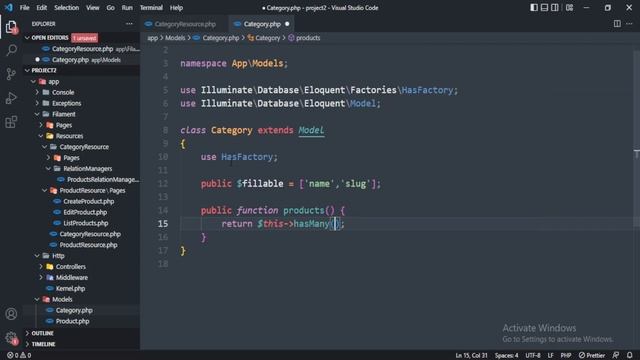Screen dimensions: 640x360
Task: Click Spaces: 4 indentation setting
Action: [507, 356]
